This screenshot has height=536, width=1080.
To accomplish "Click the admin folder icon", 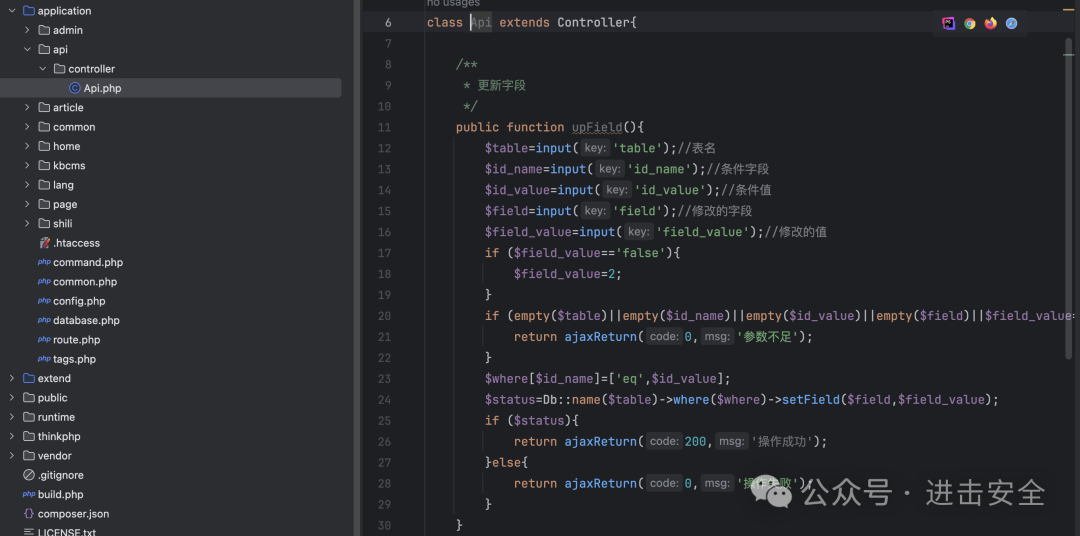I will coord(44,30).
